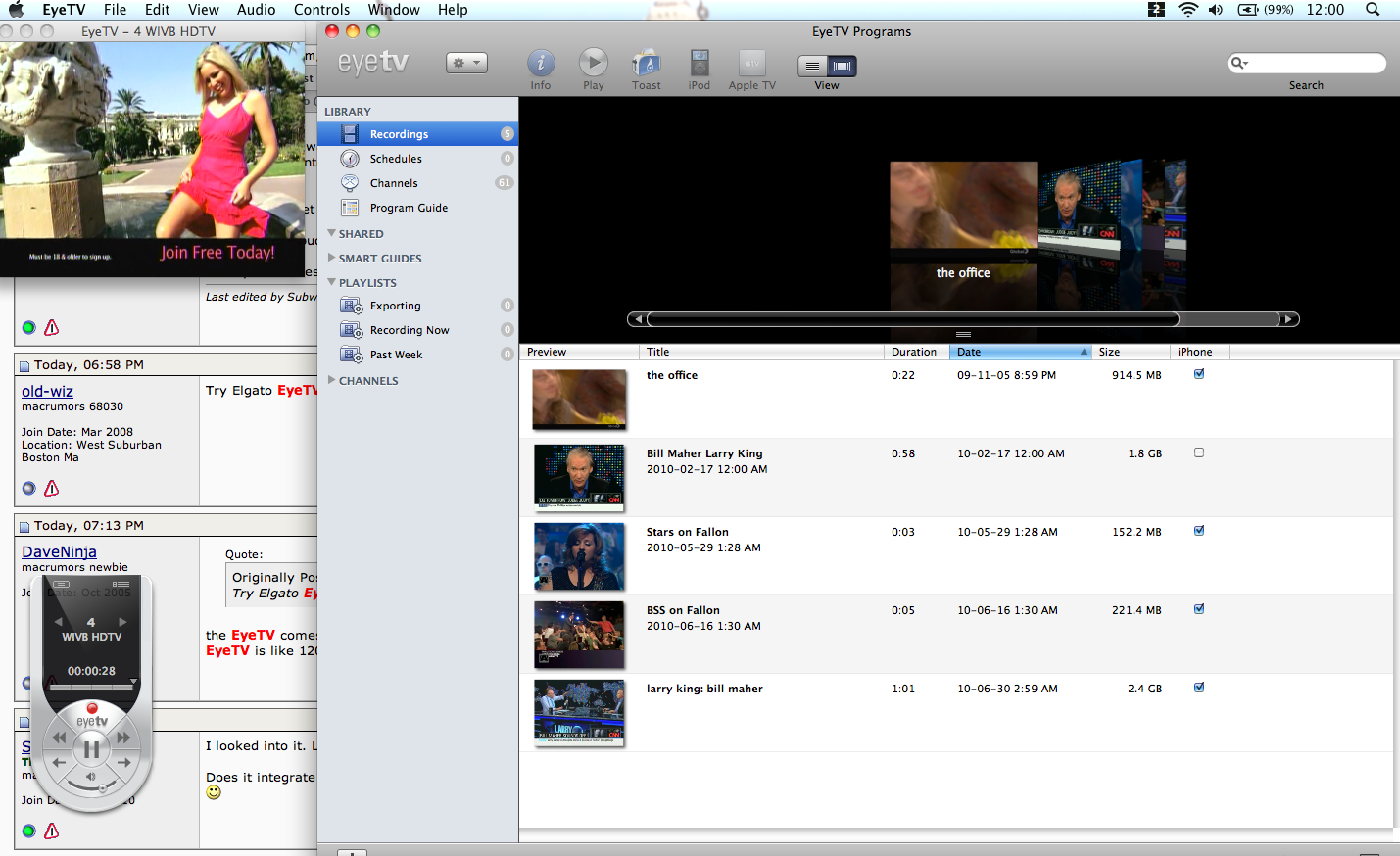
Task: Click the pane divider grip below the cover flow
Action: click(x=963, y=334)
